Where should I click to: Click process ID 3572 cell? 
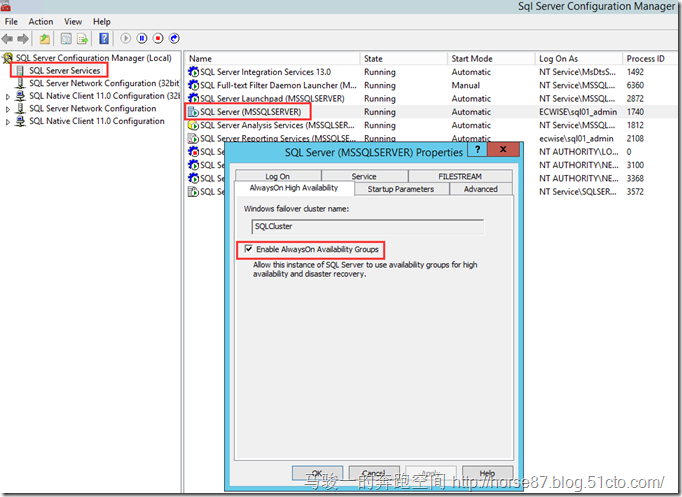[635, 192]
